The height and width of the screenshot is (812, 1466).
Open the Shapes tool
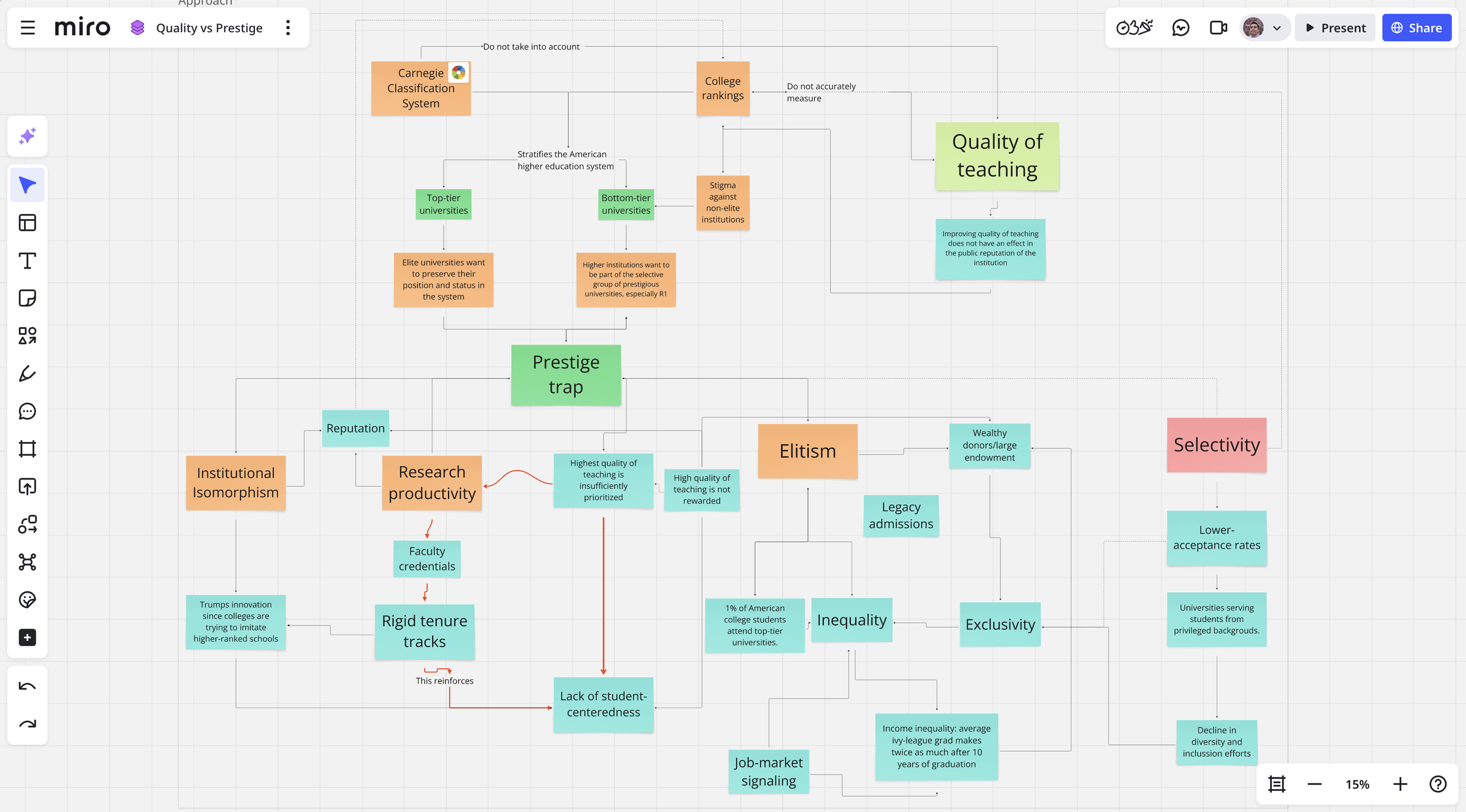tap(27, 335)
